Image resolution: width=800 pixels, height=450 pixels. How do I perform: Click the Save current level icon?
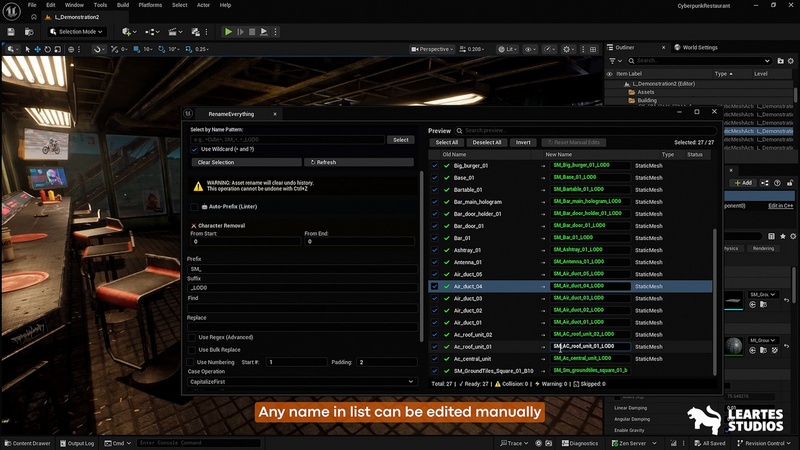[11, 31]
